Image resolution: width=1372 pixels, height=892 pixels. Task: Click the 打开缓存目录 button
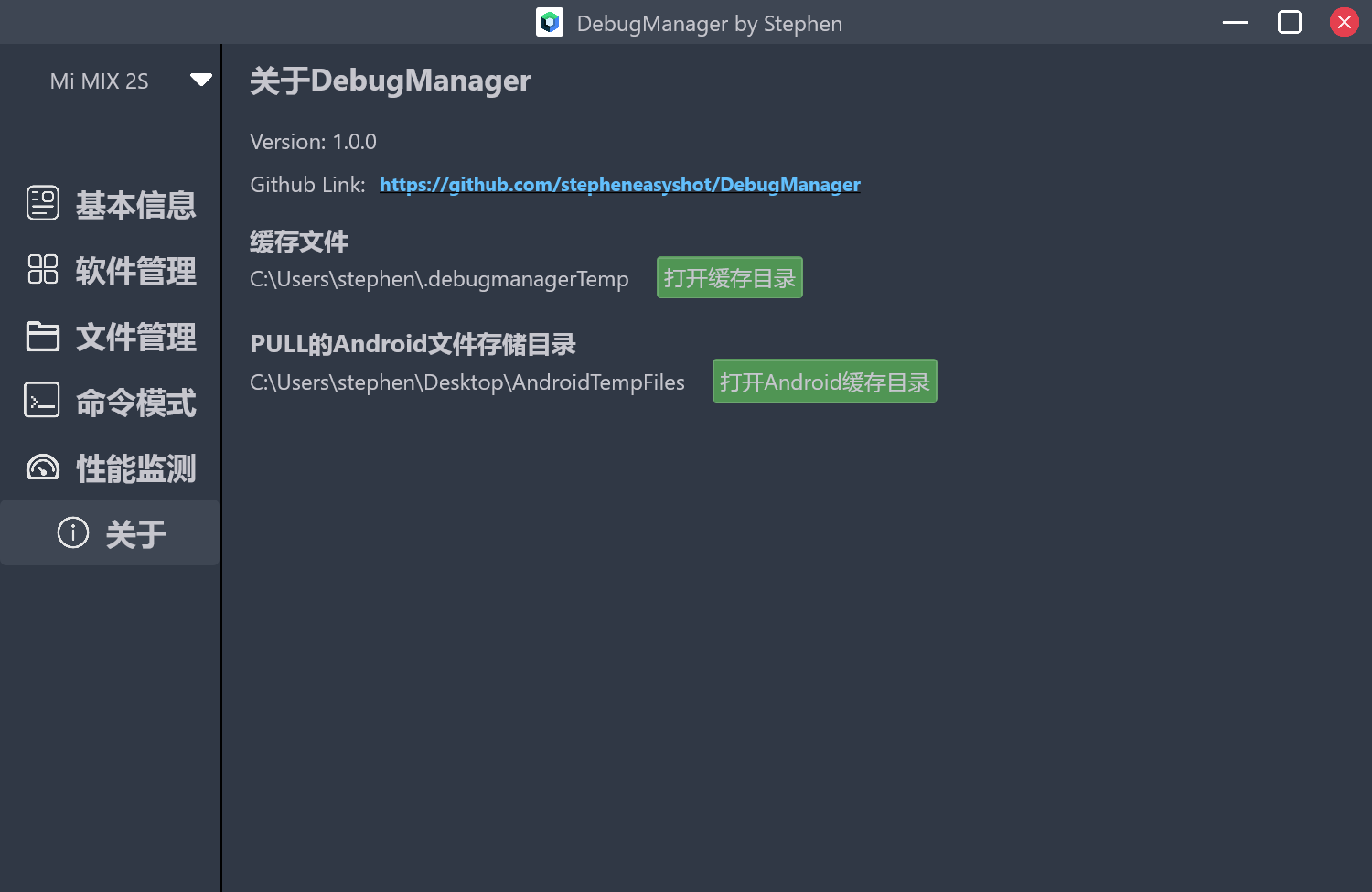click(730, 278)
